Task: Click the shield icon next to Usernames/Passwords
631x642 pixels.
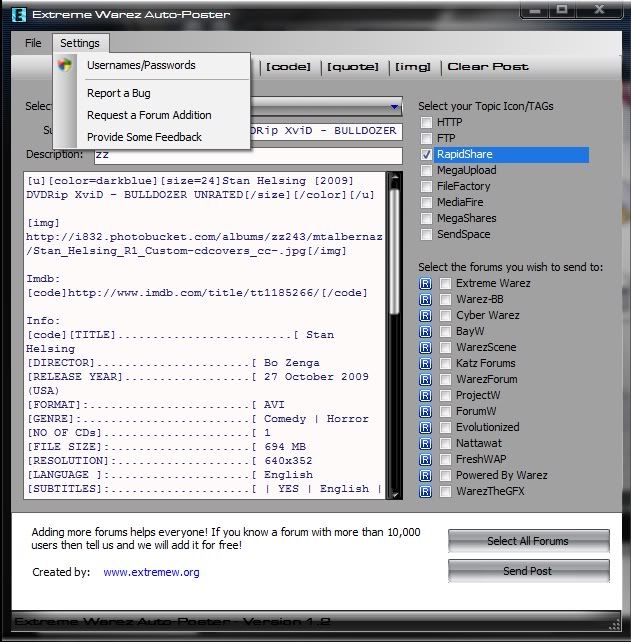Action: [65, 65]
